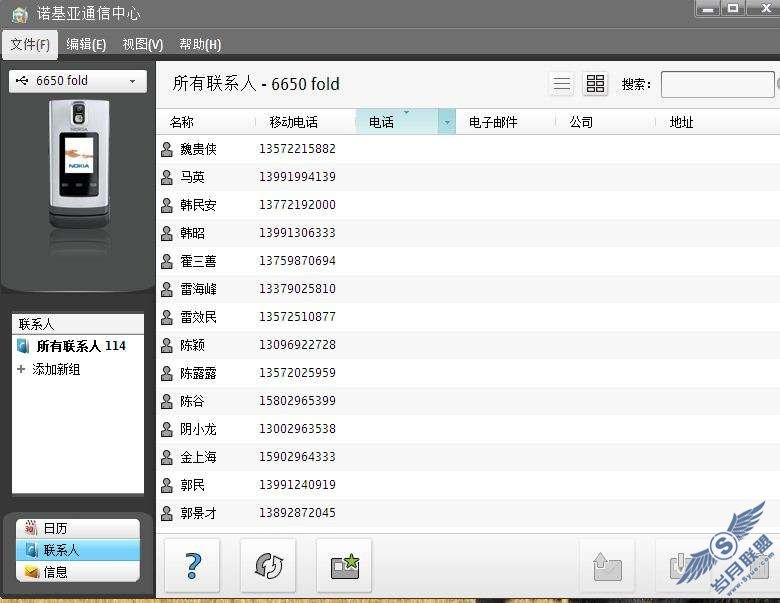The height and width of the screenshot is (603, 780).
Task: Click phone number 13991994139
Action: pos(297,177)
